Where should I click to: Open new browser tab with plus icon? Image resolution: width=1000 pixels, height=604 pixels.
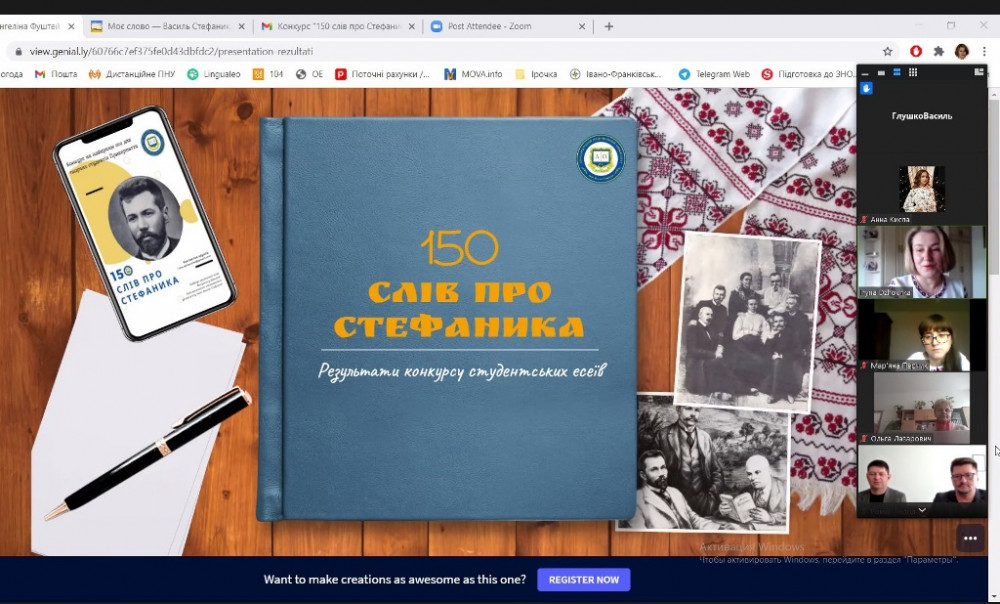(609, 27)
